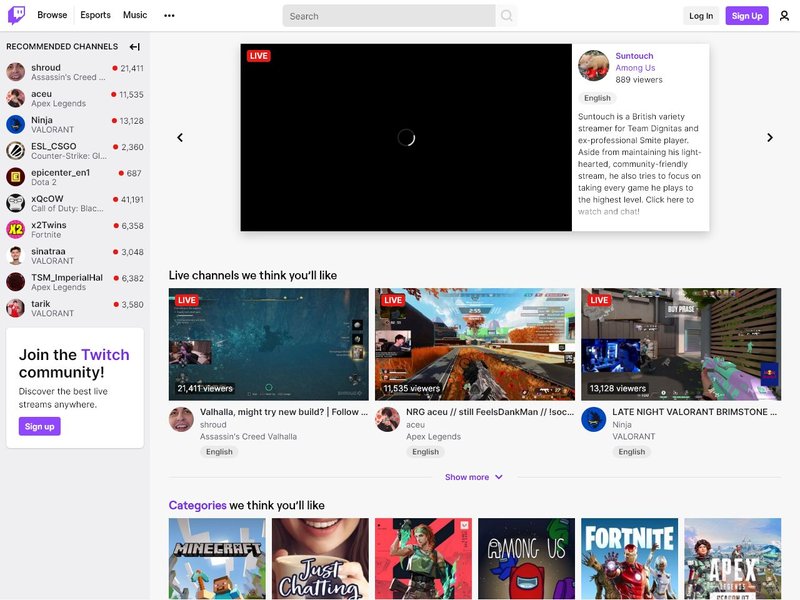Collapse the Recommended Channels sidebar

pos(135,46)
